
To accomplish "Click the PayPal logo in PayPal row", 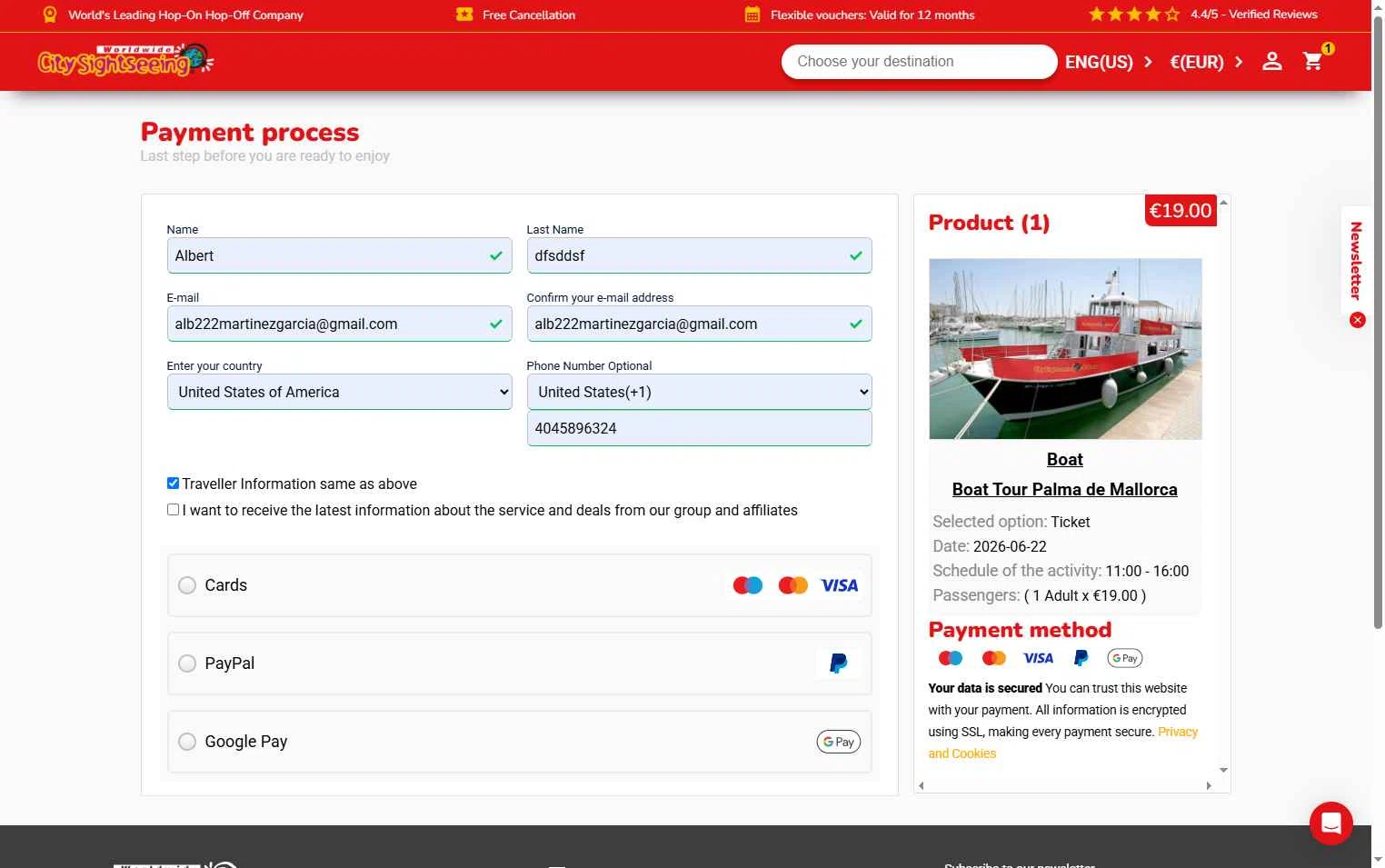I will tap(838, 663).
